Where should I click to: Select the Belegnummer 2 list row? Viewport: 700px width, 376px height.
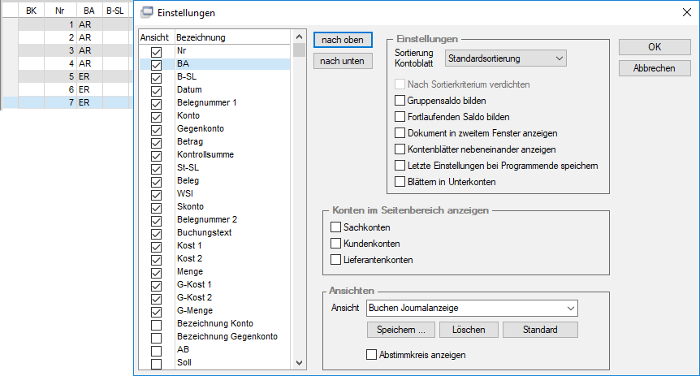(215, 220)
